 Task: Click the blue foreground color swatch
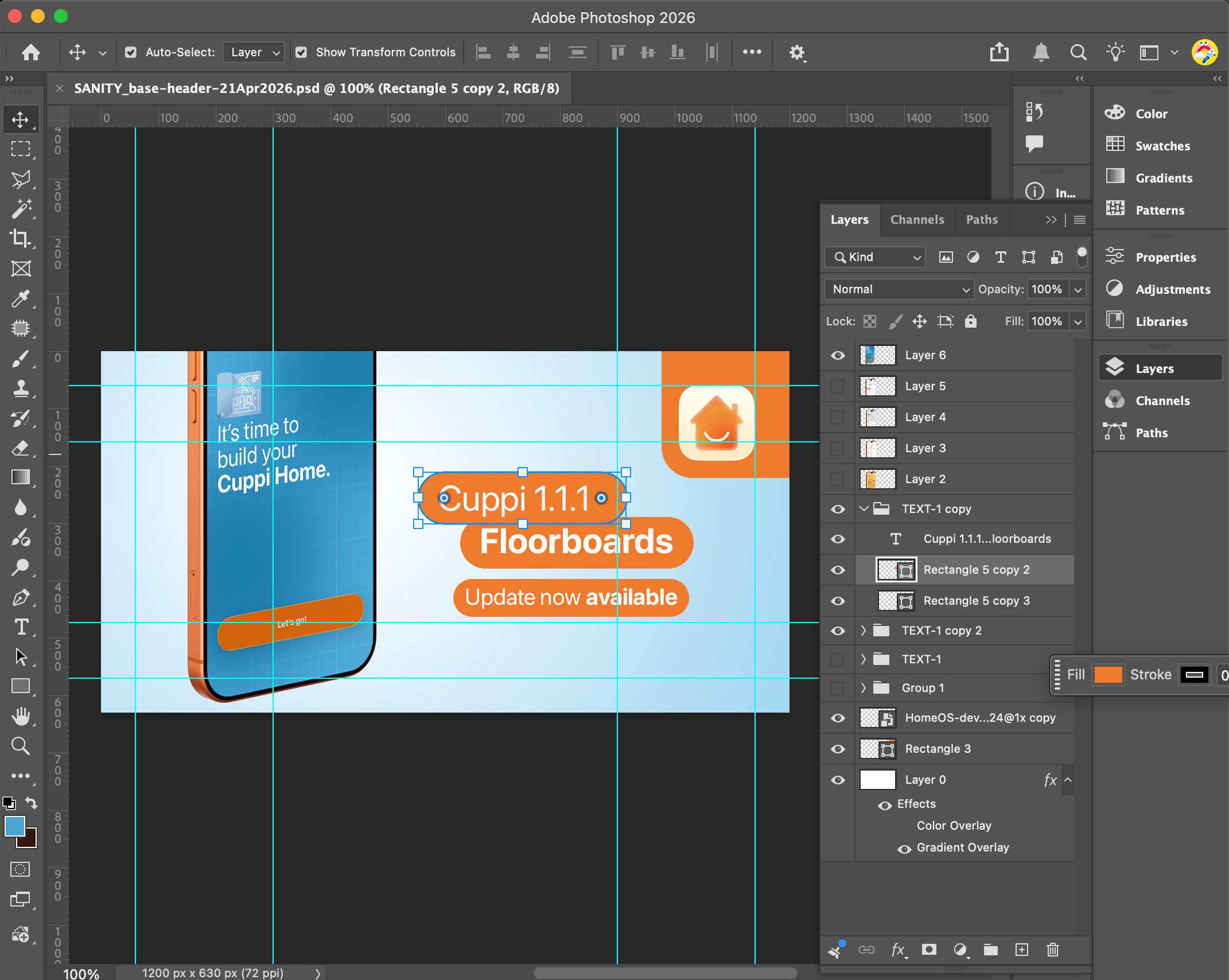[x=14, y=827]
